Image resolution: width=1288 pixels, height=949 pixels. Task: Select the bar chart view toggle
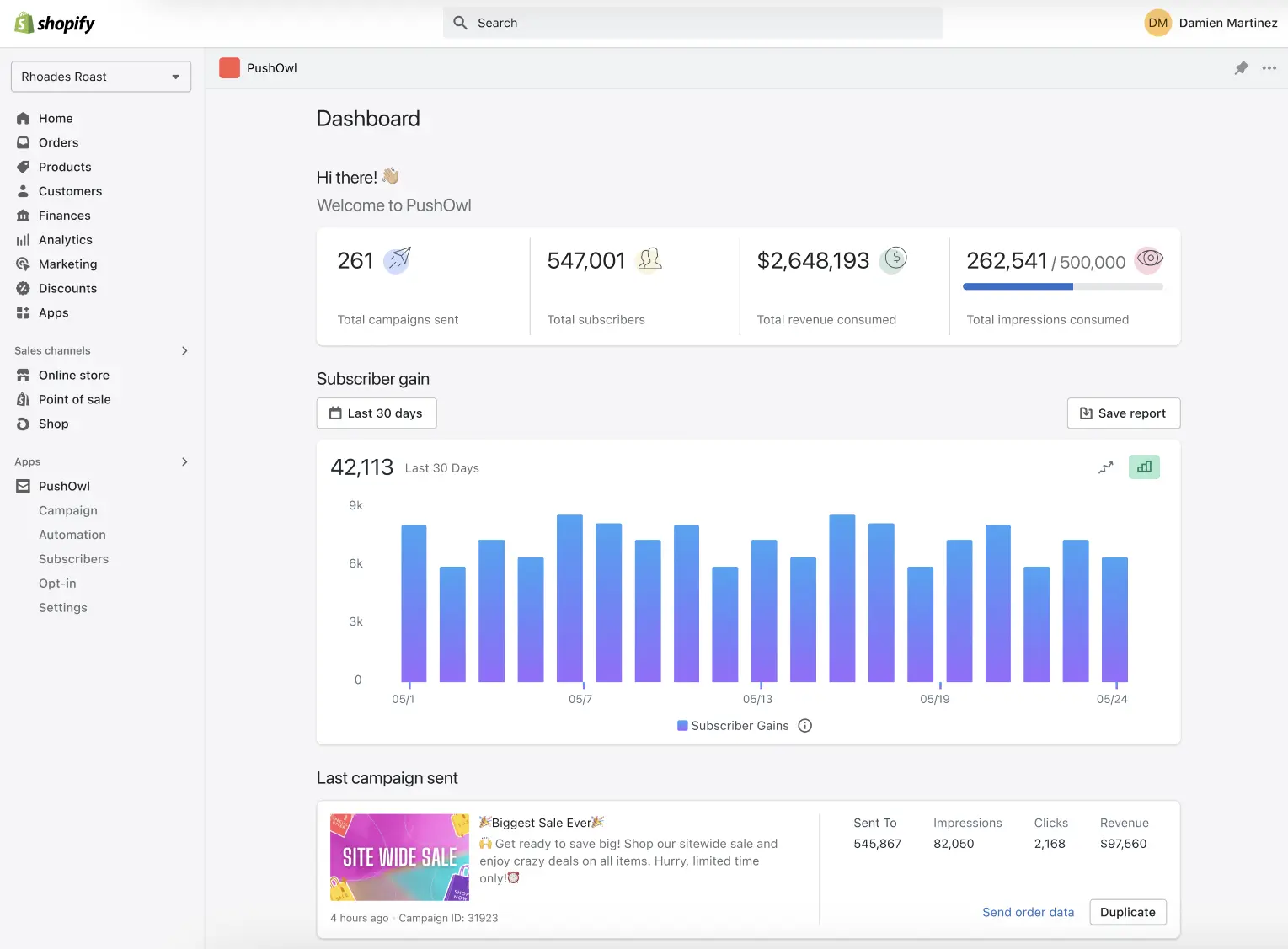pyautogui.click(x=1144, y=467)
